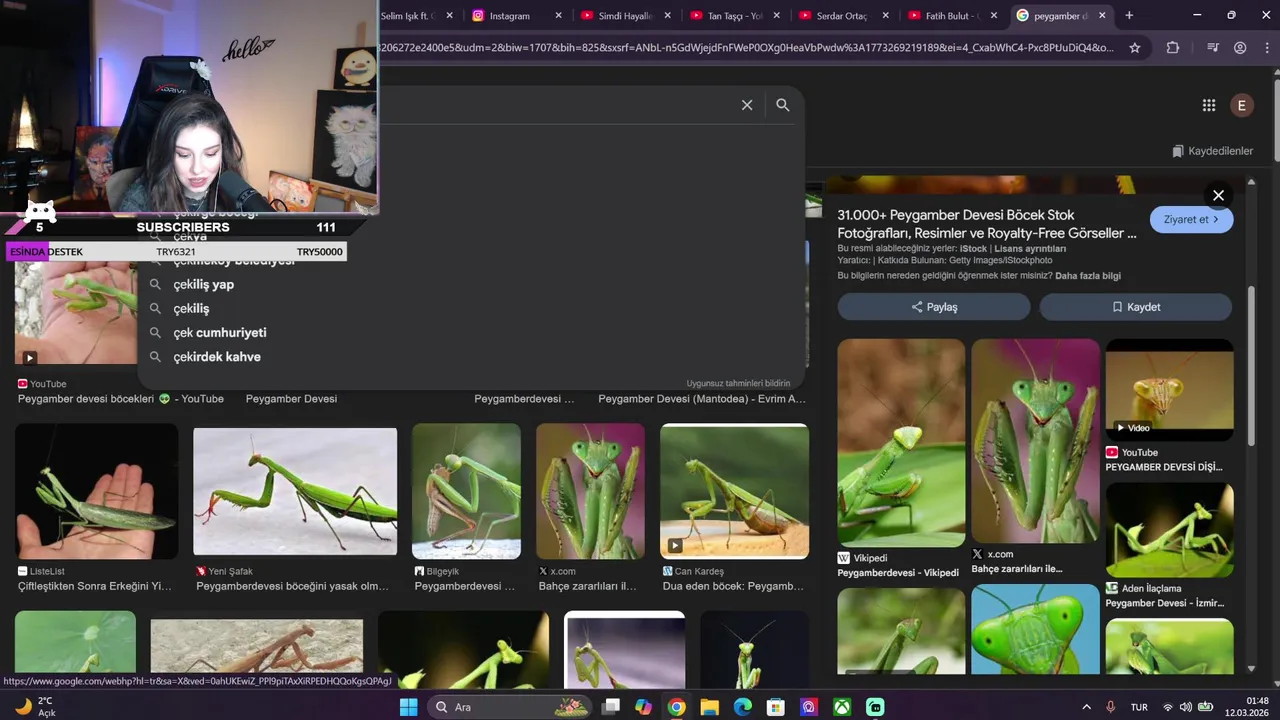The image size is (1280, 720).
Task: Click the preview panel vertical scrollbar
Action: pos(1251,365)
